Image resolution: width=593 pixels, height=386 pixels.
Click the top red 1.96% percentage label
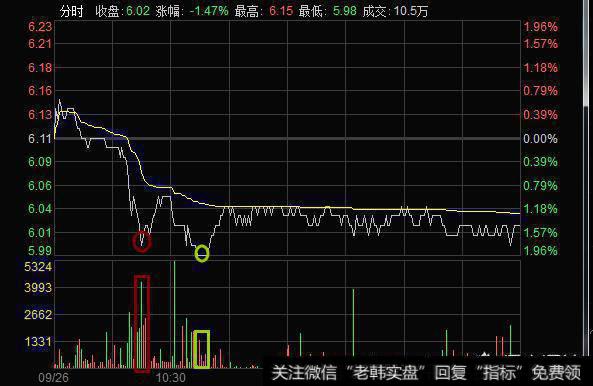click(x=540, y=27)
